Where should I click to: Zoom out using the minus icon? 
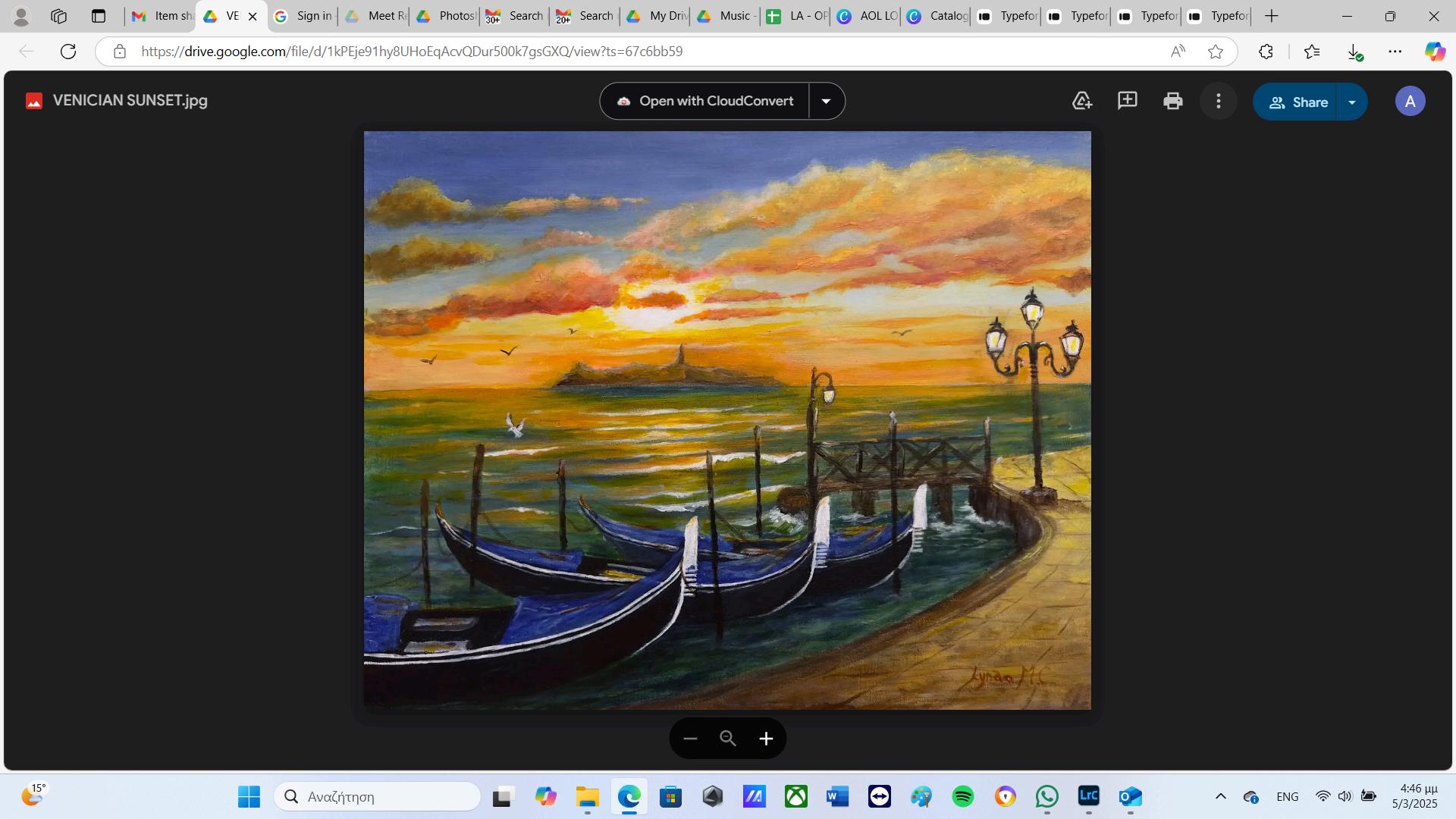690,739
